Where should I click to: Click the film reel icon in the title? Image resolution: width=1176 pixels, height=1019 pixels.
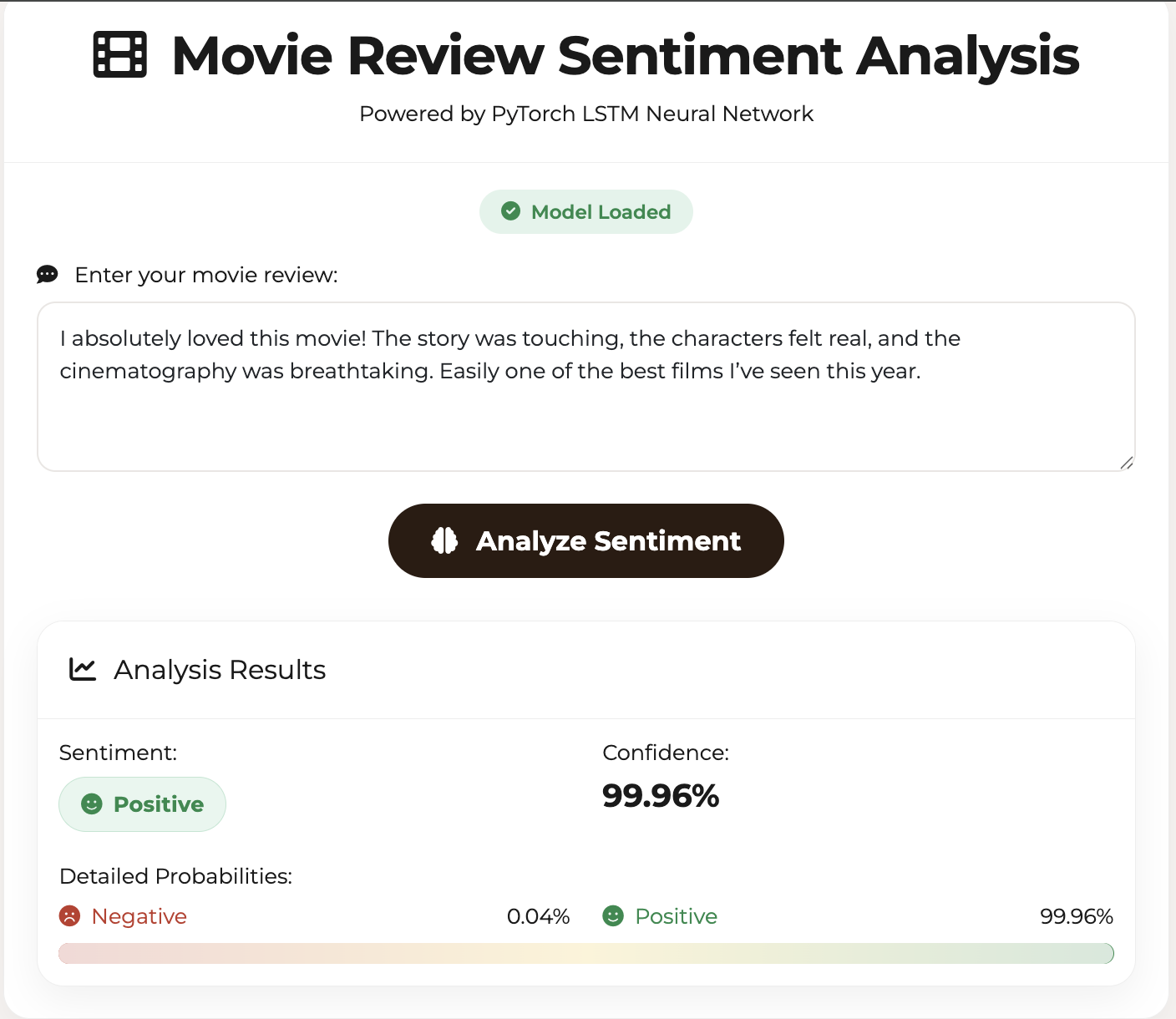(x=118, y=54)
